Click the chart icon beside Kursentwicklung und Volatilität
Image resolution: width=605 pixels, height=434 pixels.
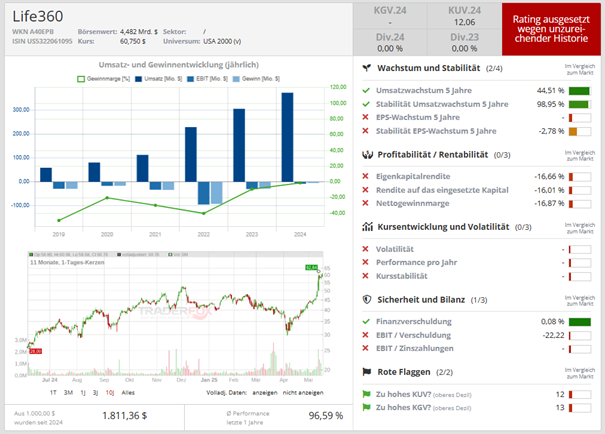tap(367, 227)
